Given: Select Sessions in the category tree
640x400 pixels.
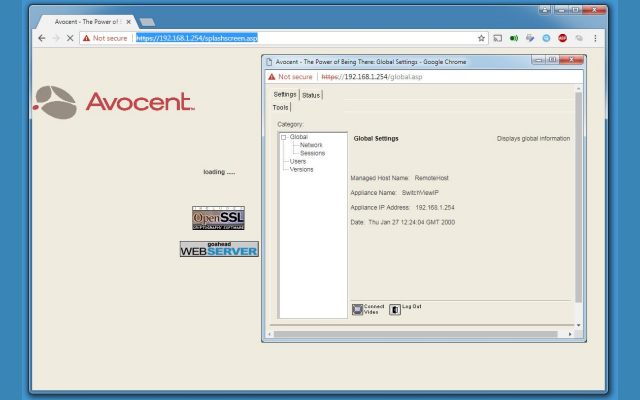Looking at the screenshot, I should (313, 153).
